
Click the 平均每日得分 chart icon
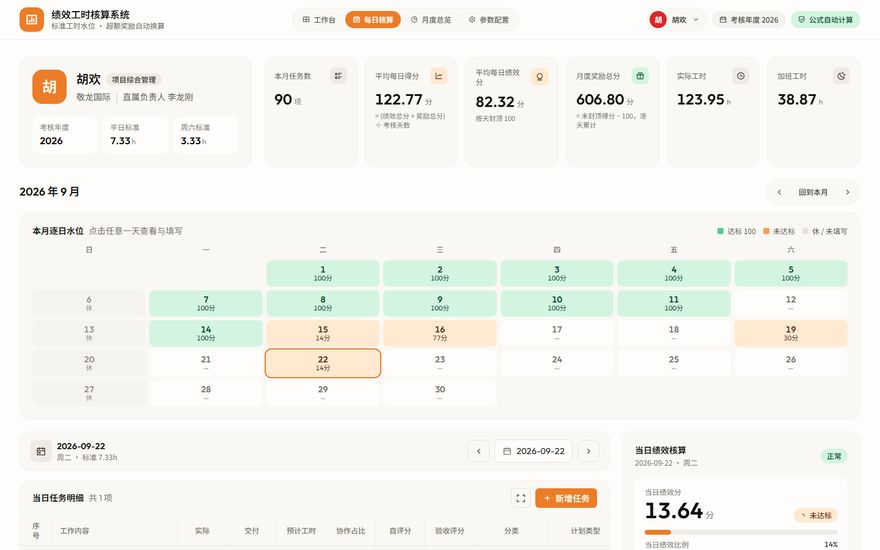438,76
